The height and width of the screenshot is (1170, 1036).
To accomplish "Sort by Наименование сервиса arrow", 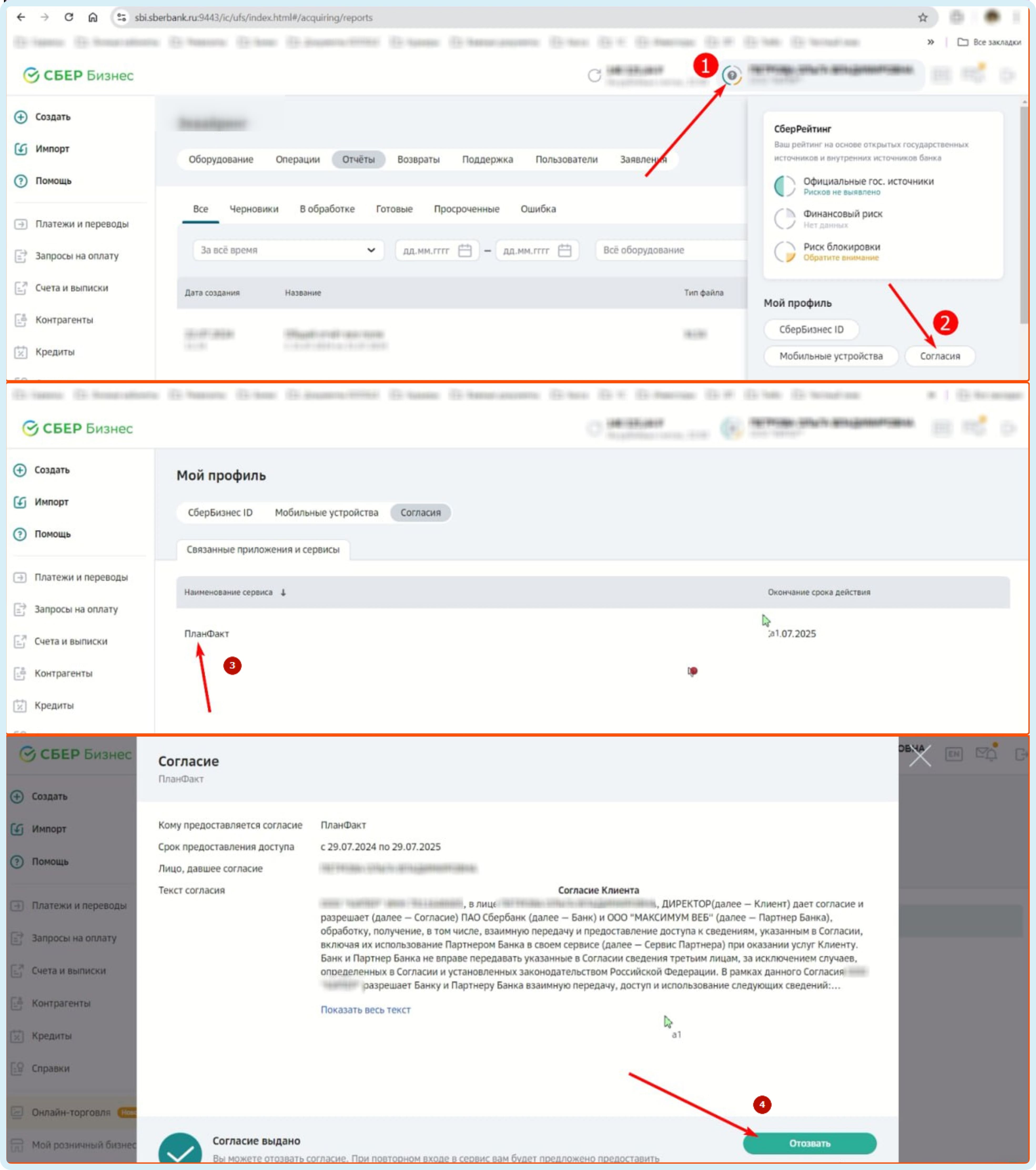I will click(283, 592).
